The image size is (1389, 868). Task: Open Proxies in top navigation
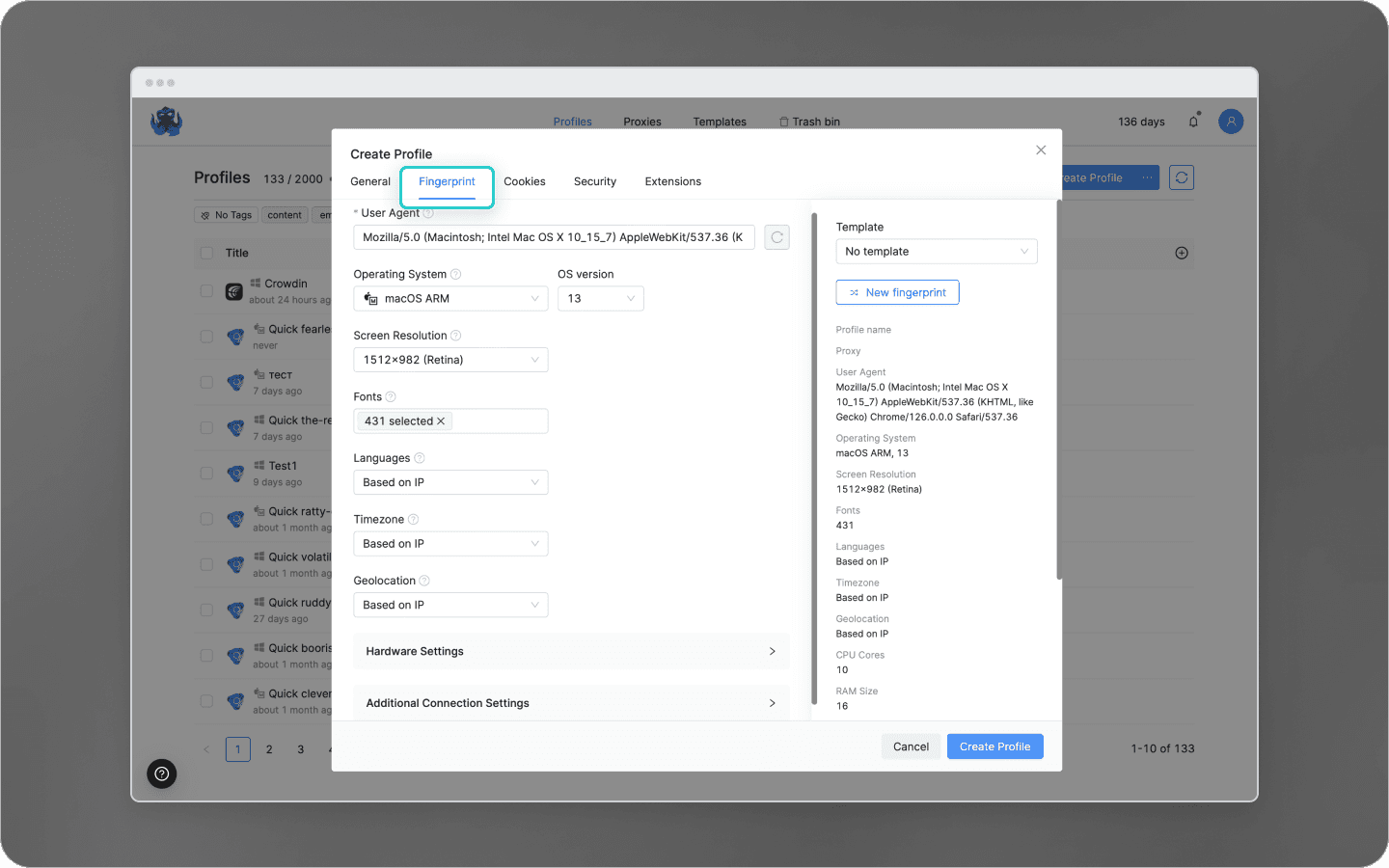point(642,122)
